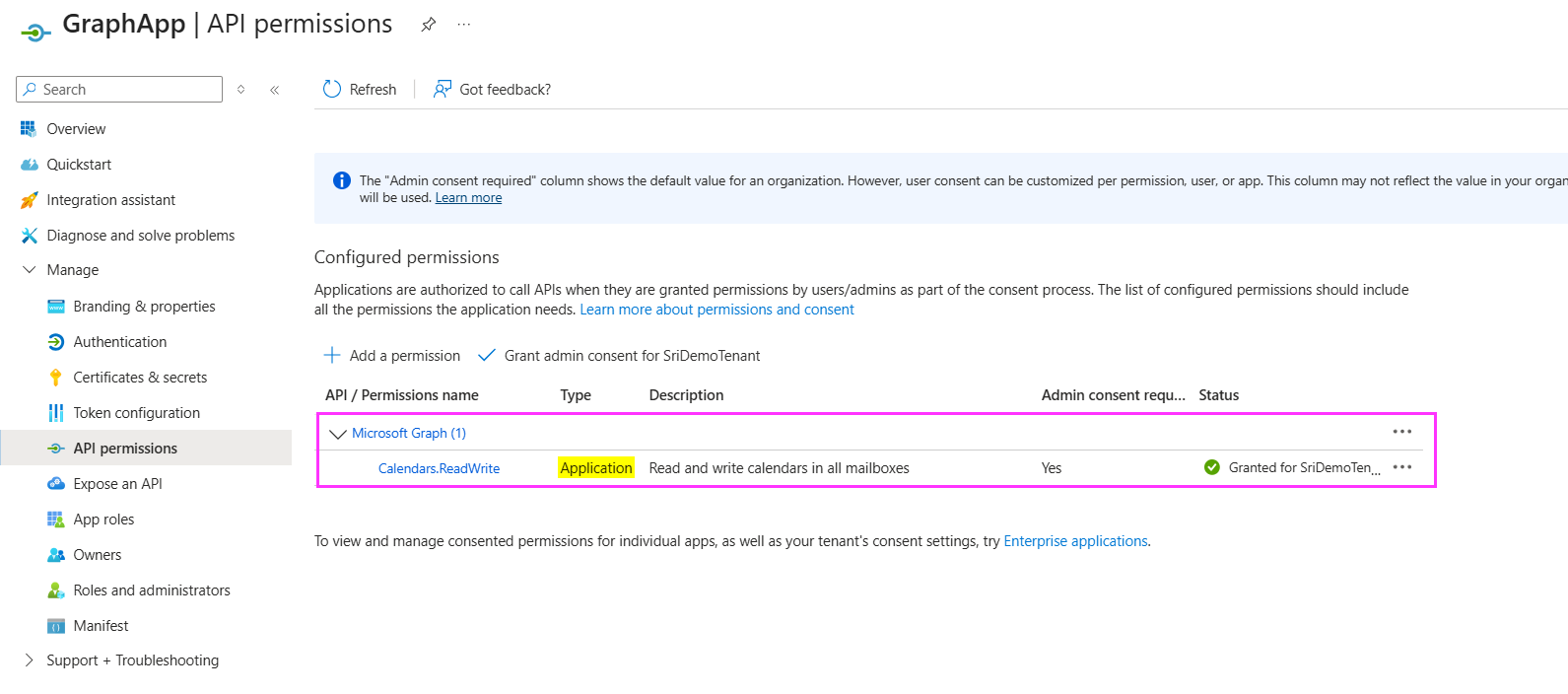Click the Refresh button

coord(360,89)
